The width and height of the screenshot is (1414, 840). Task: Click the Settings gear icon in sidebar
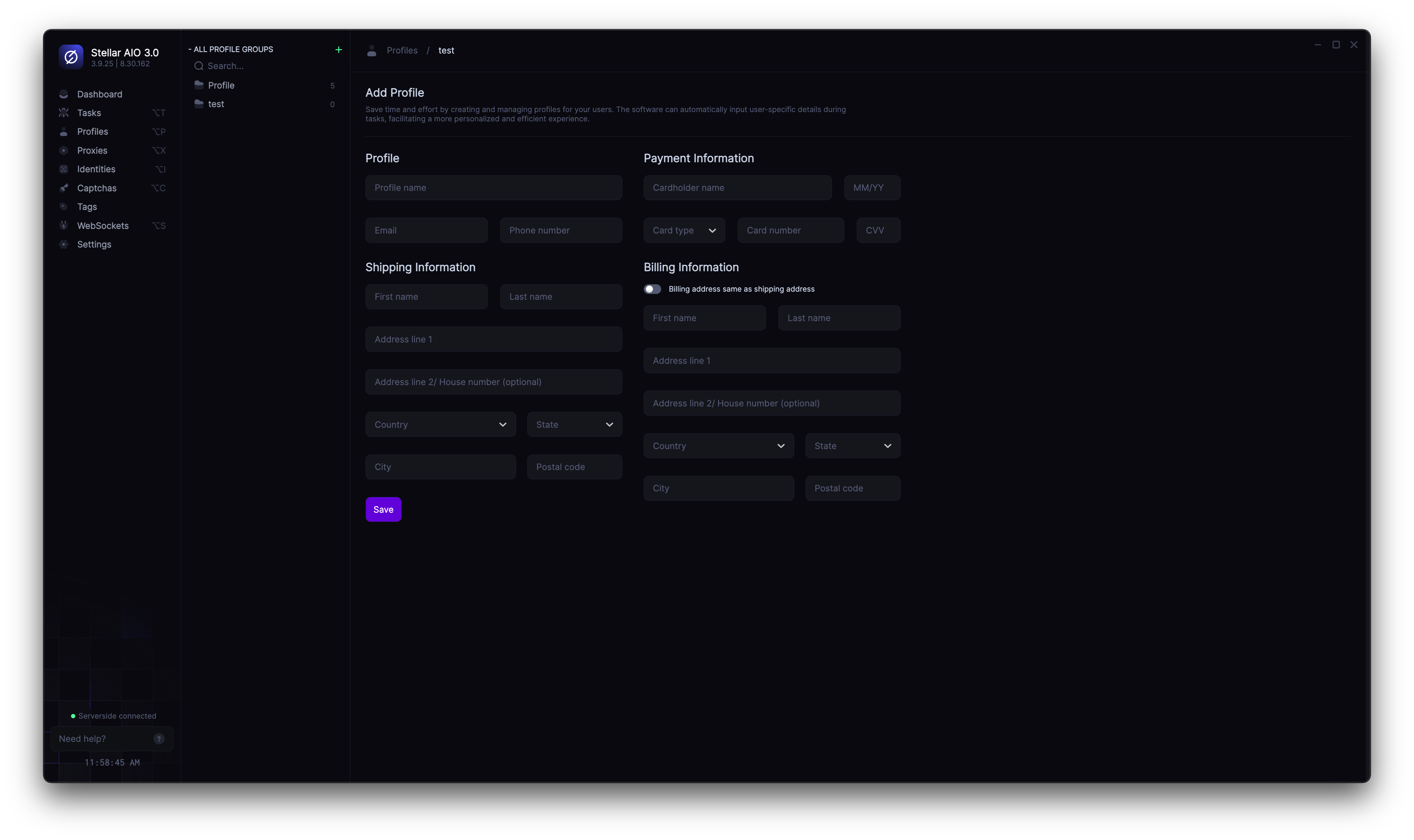coord(63,245)
